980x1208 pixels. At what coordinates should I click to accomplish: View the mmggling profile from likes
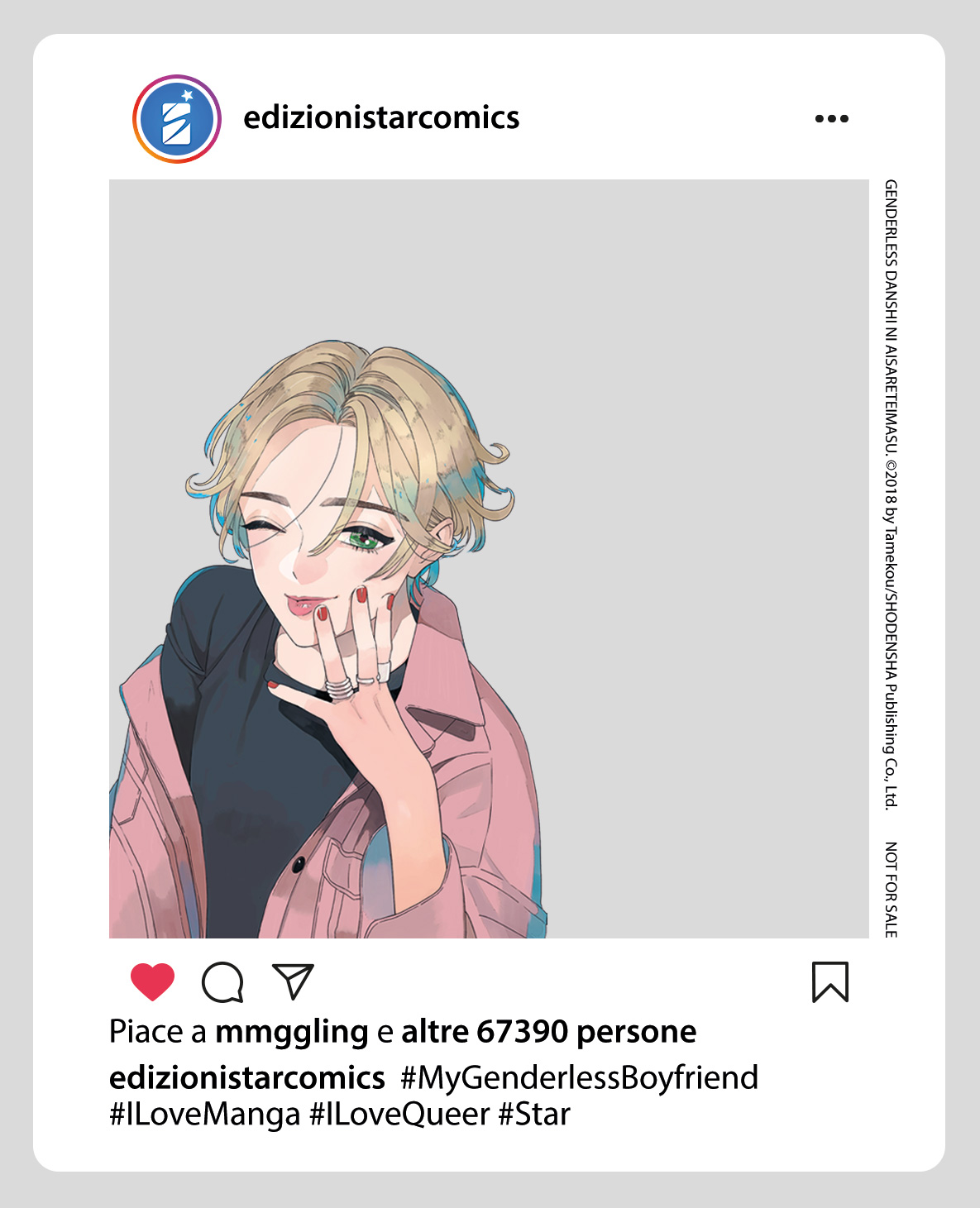click(291, 1032)
